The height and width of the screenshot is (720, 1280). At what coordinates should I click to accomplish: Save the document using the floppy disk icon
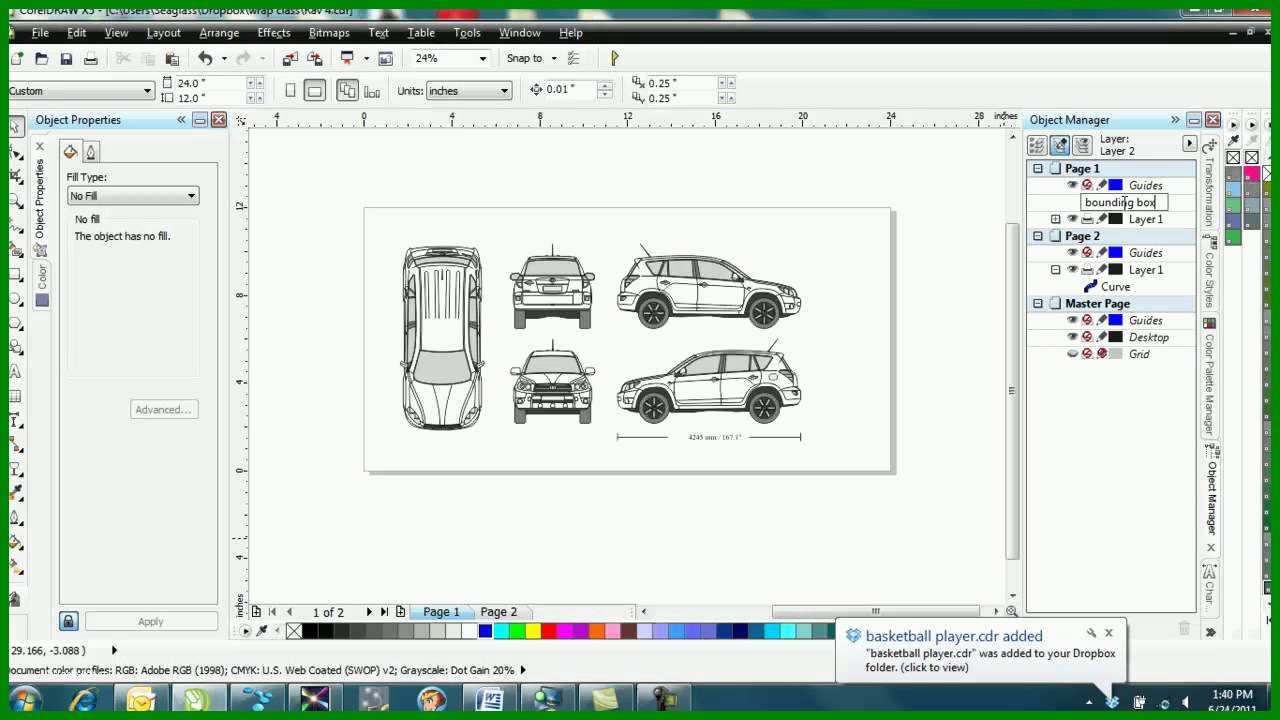click(66, 59)
